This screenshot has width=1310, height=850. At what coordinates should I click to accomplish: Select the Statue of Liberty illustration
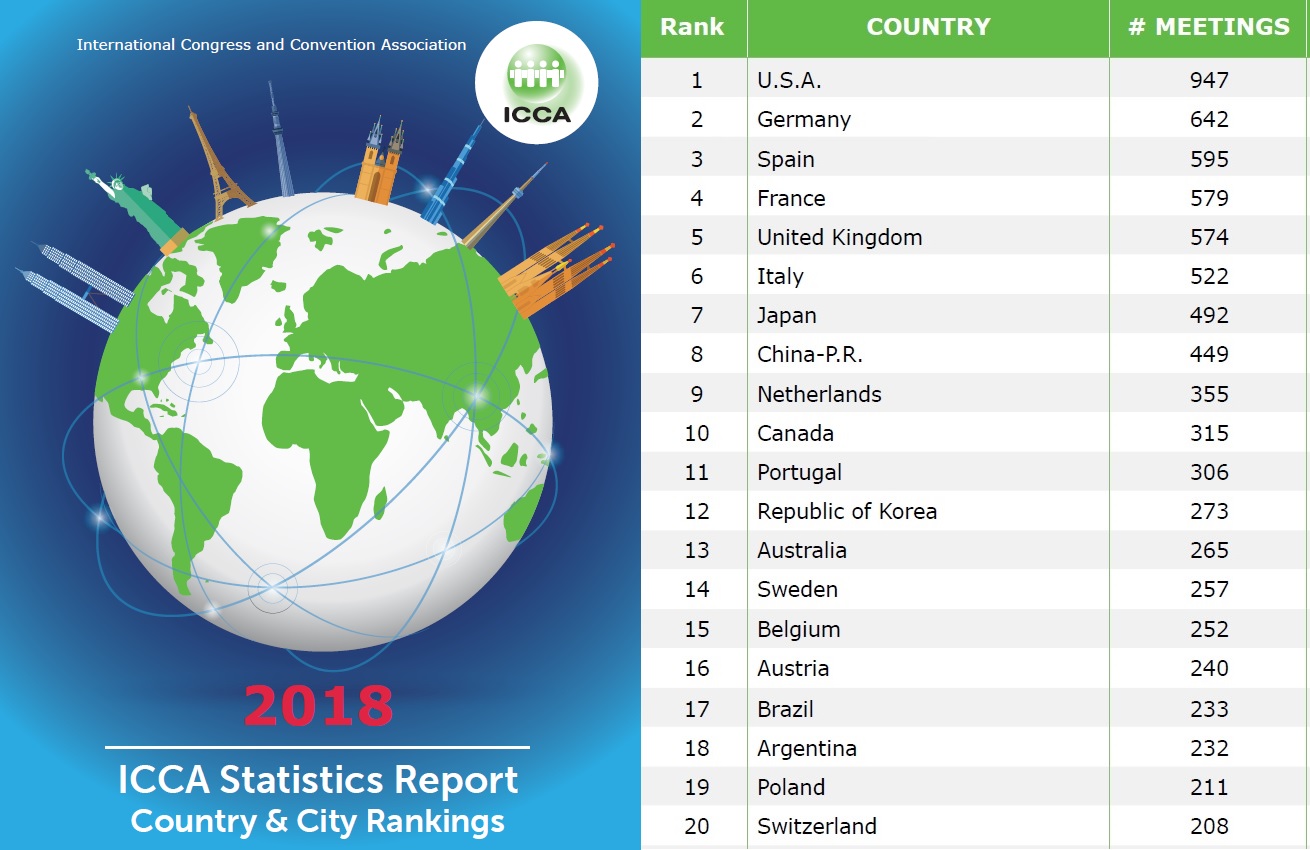pyautogui.click(x=140, y=207)
